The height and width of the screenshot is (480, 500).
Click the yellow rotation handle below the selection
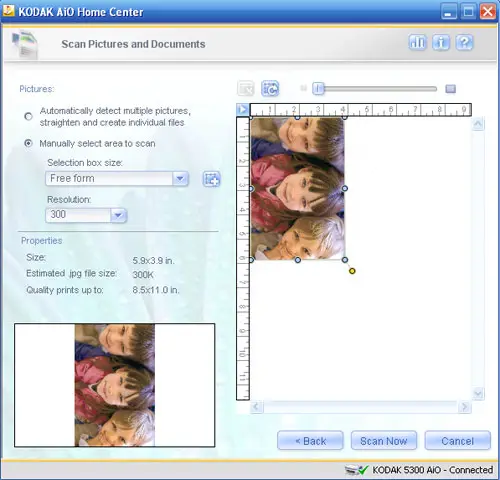pos(352,271)
